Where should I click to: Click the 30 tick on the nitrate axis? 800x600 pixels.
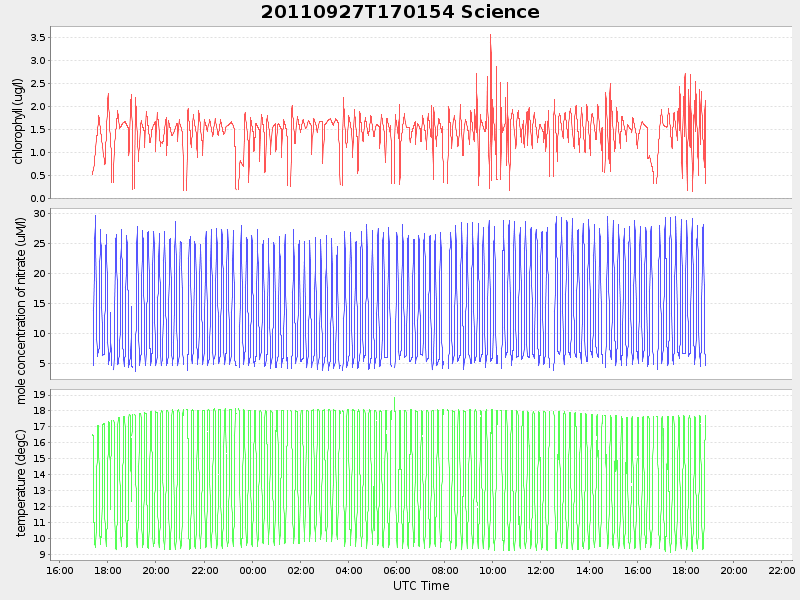point(40,214)
